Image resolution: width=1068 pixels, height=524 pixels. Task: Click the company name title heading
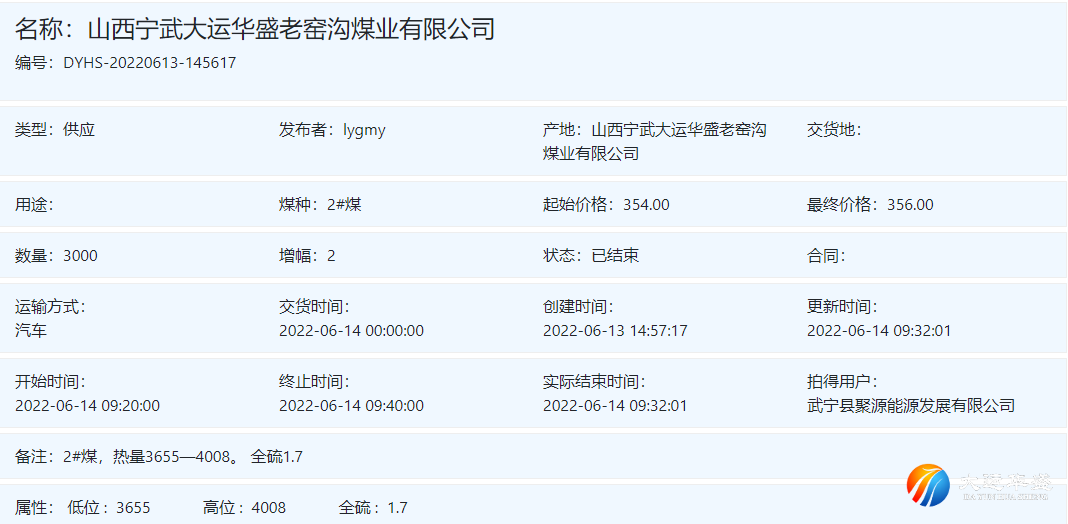point(255,29)
